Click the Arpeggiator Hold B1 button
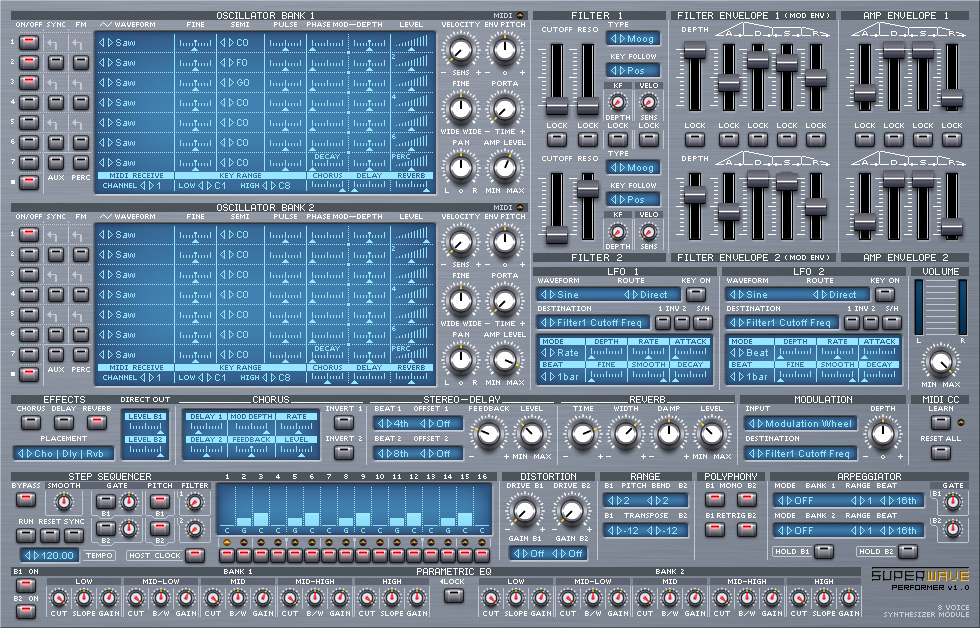 click(x=824, y=552)
